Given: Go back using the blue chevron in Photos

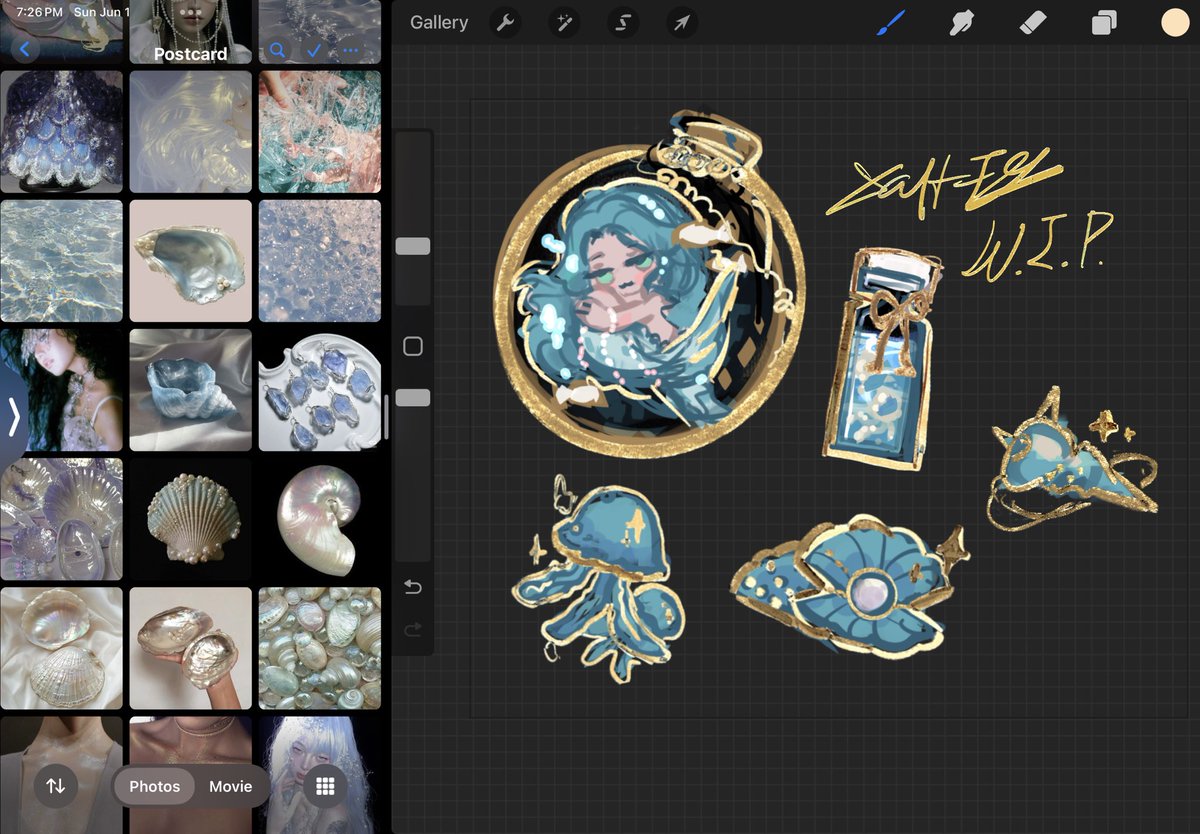Looking at the screenshot, I should pos(24,48).
